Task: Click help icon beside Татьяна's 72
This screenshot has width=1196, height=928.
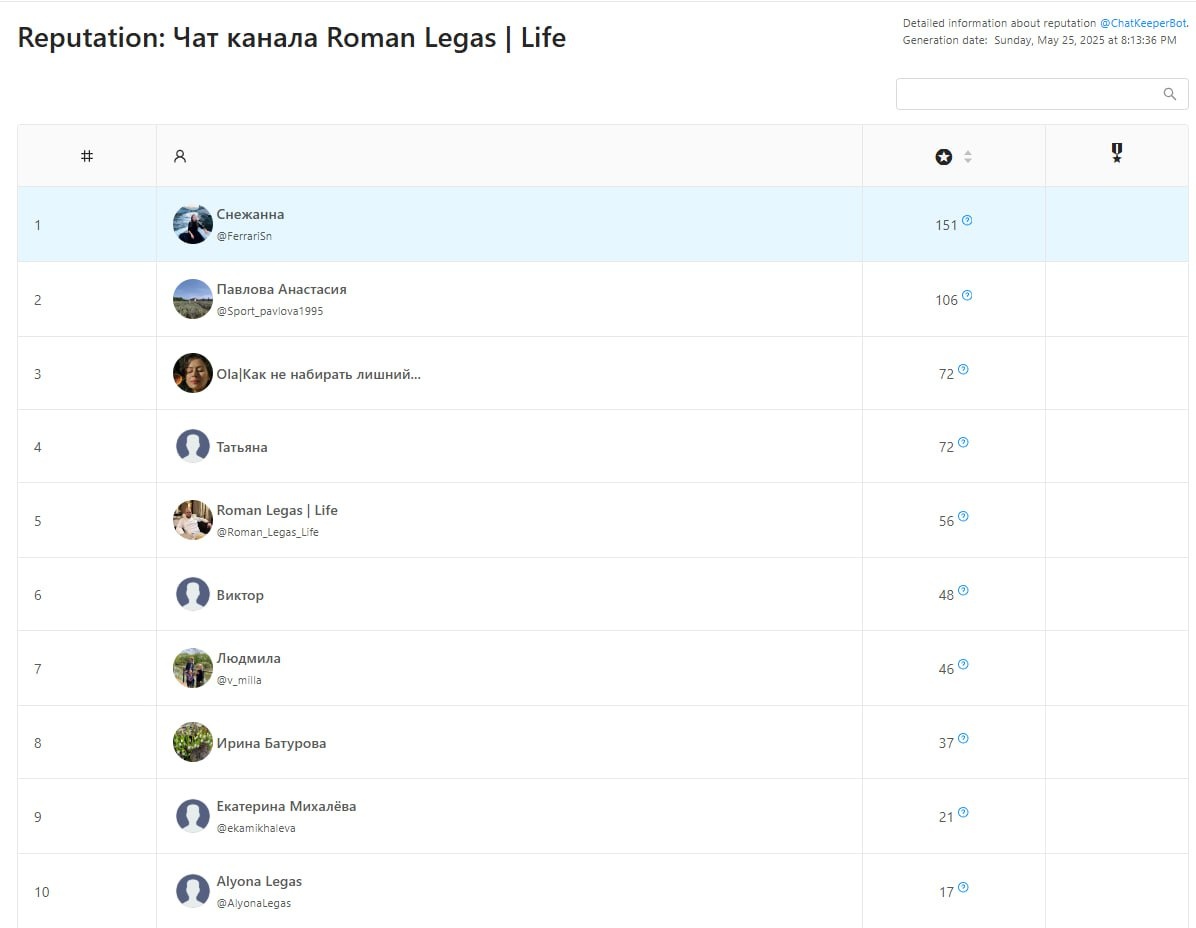Action: point(963,442)
